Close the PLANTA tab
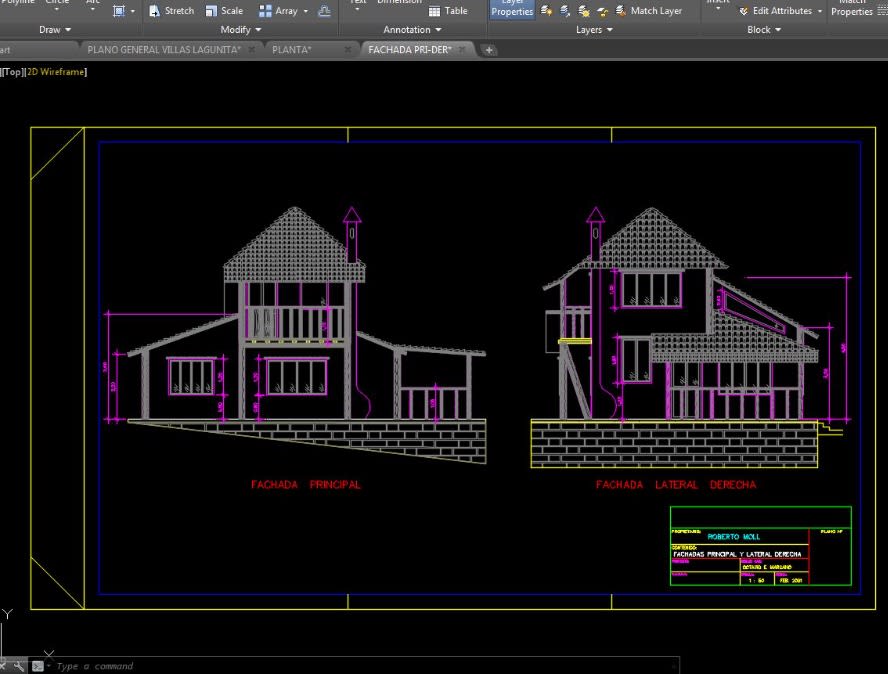This screenshot has width=888, height=674. pos(348,50)
